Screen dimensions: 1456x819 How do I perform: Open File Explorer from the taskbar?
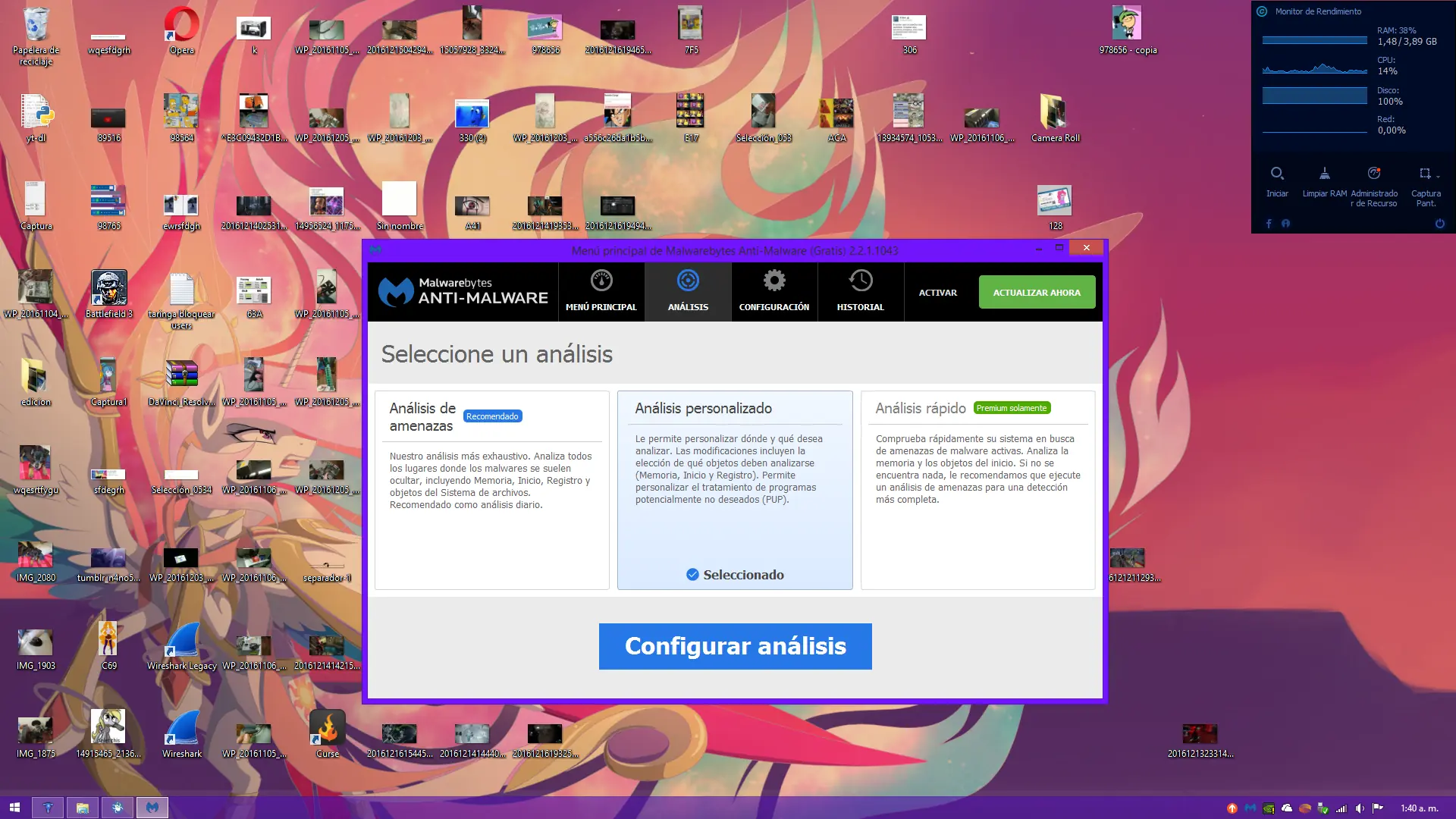coord(82,808)
